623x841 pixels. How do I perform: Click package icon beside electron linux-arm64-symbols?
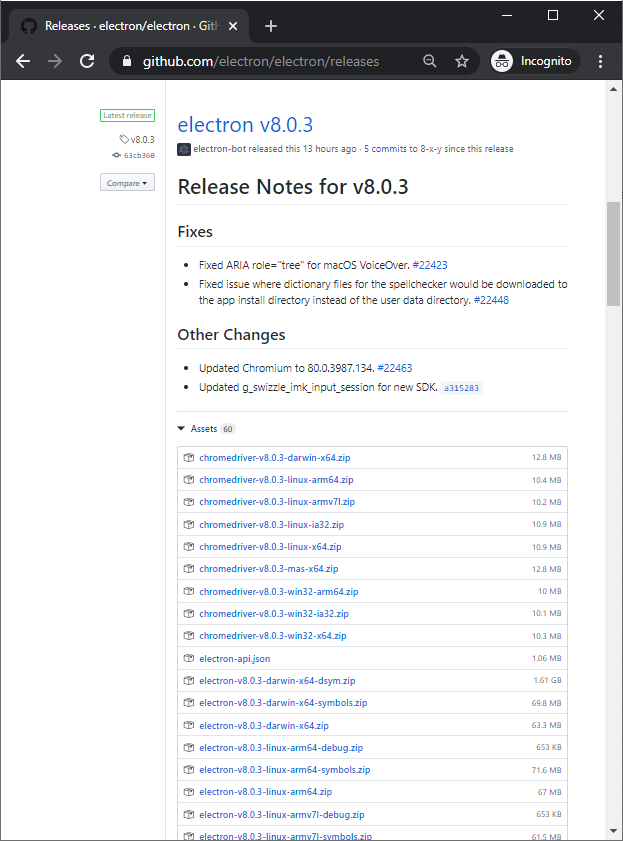coord(189,770)
